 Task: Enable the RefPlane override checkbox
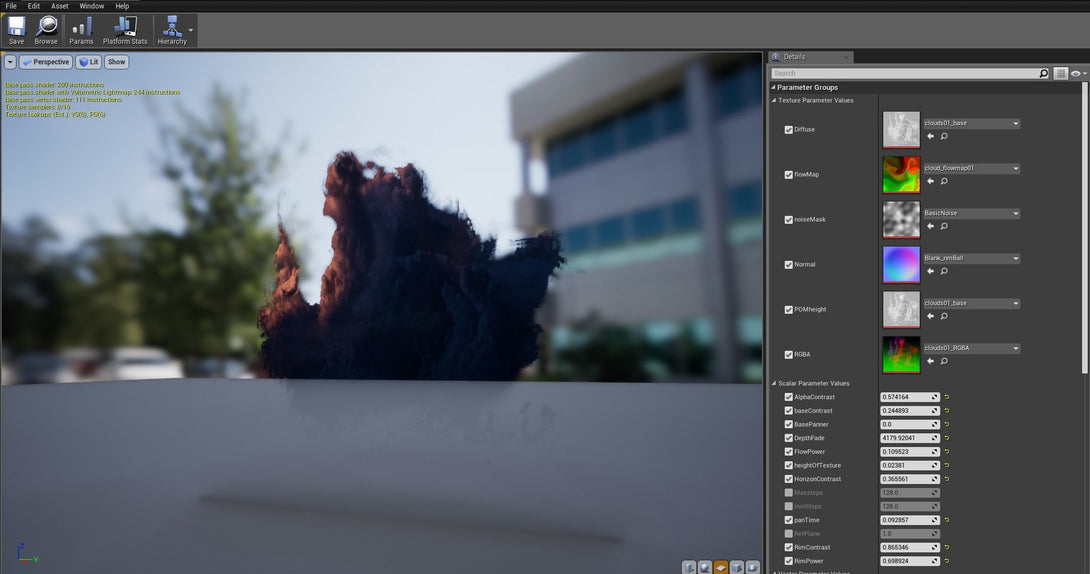788,534
